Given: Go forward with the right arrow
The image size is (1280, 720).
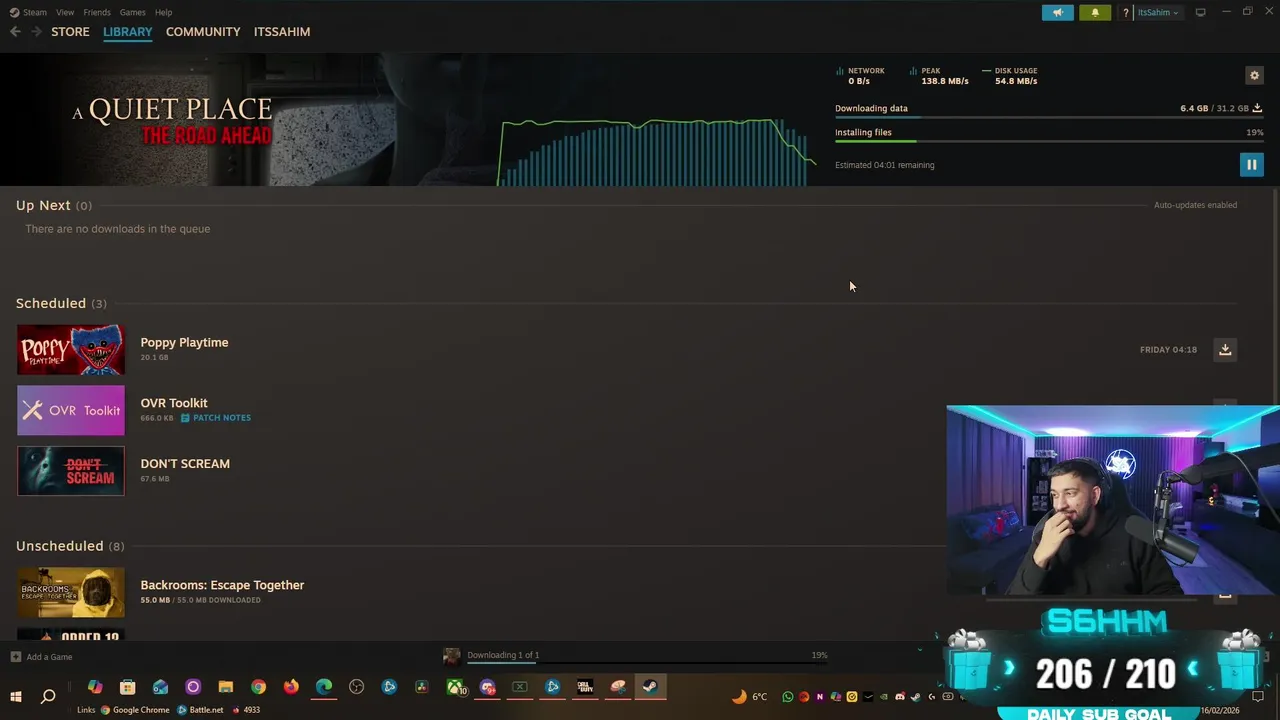Looking at the screenshot, I should coord(36,32).
